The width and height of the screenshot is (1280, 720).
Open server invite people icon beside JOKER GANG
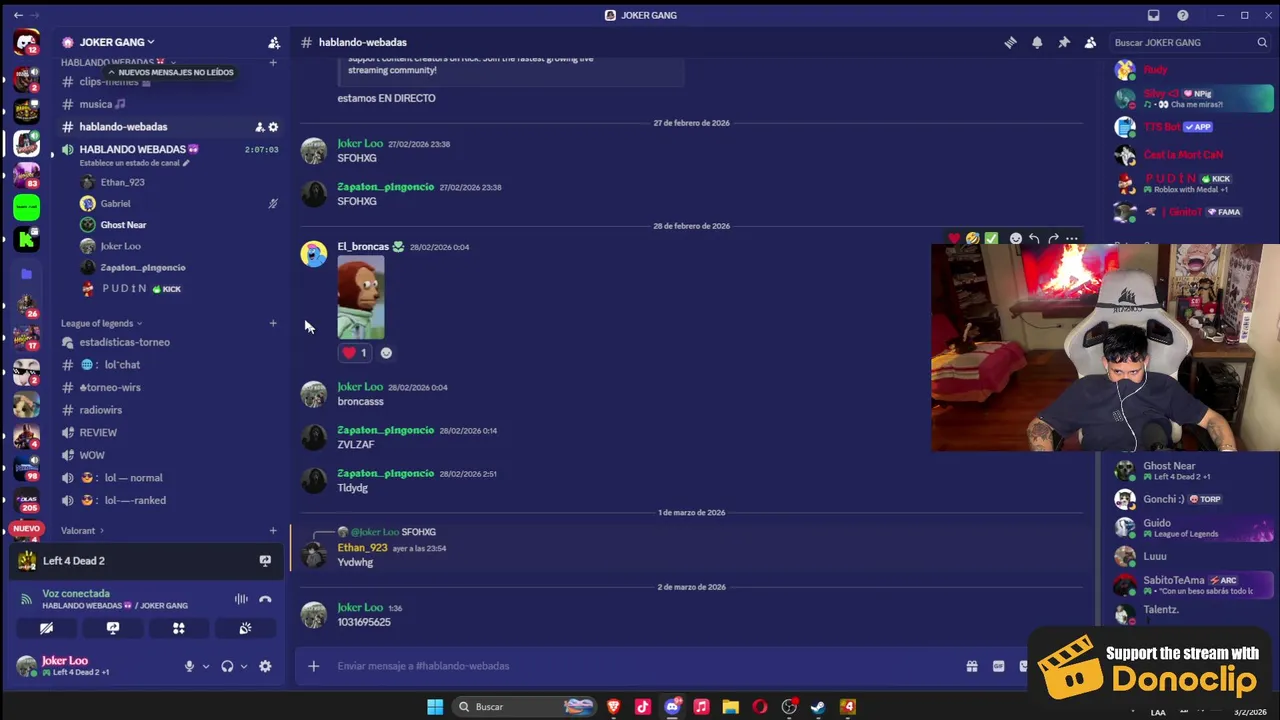tap(274, 43)
